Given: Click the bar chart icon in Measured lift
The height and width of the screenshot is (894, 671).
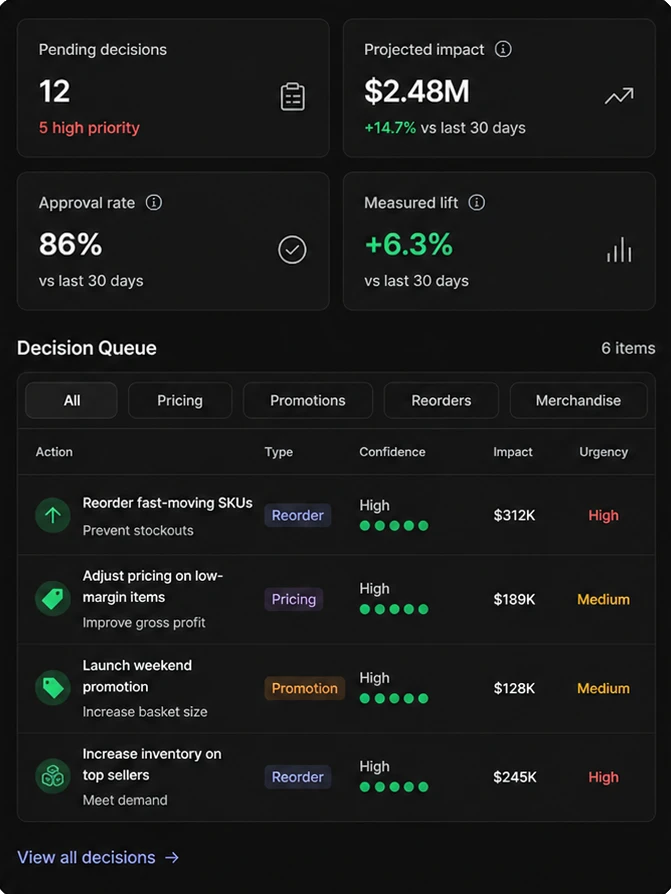Looking at the screenshot, I should click(x=619, y=250).
